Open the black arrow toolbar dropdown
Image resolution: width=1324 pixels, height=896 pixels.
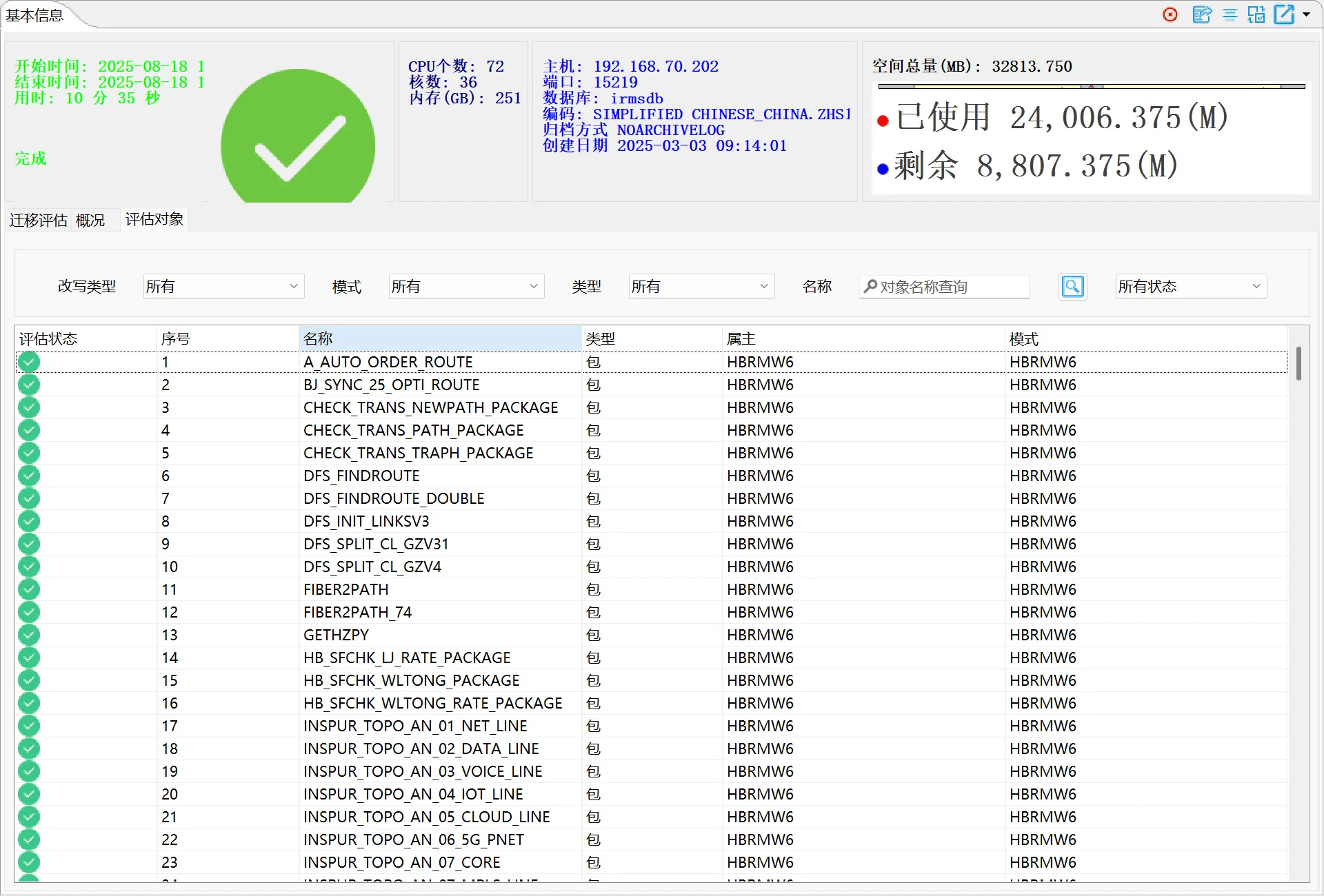(1307, 14)
